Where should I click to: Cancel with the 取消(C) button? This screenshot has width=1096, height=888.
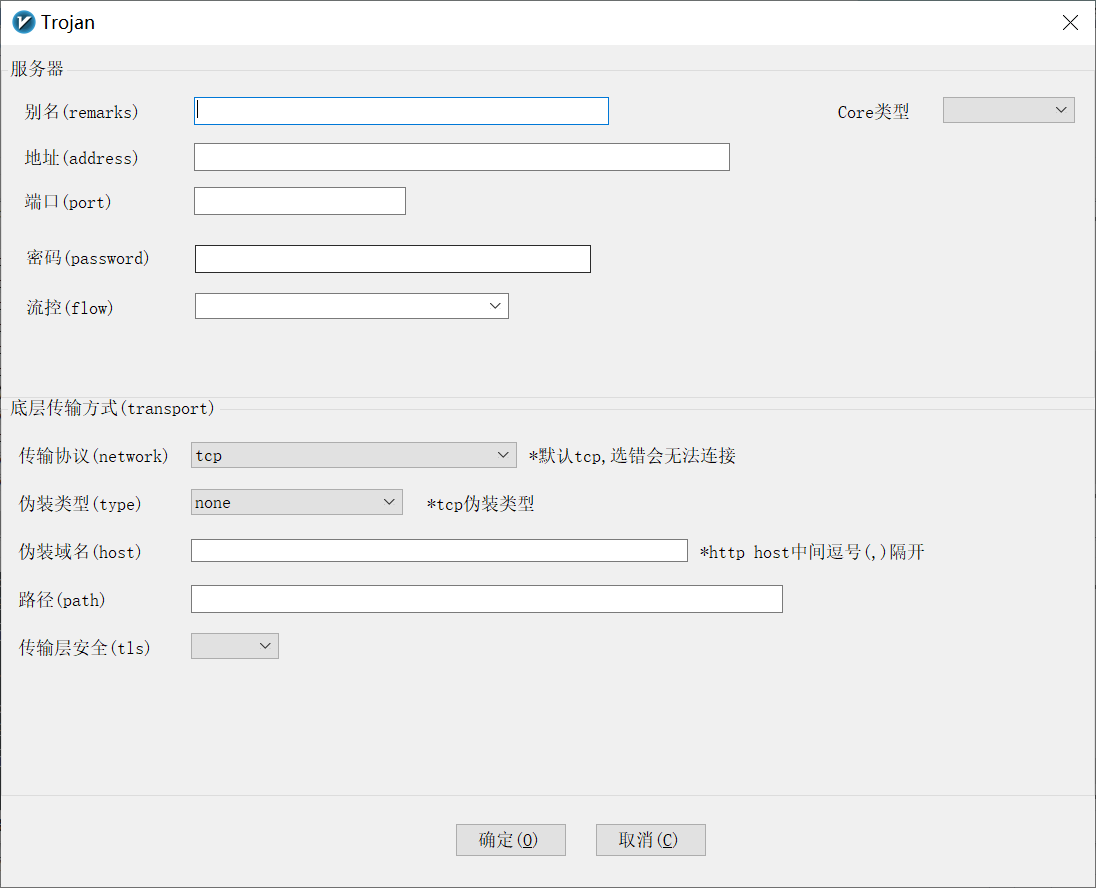click(x=651, y=840)
